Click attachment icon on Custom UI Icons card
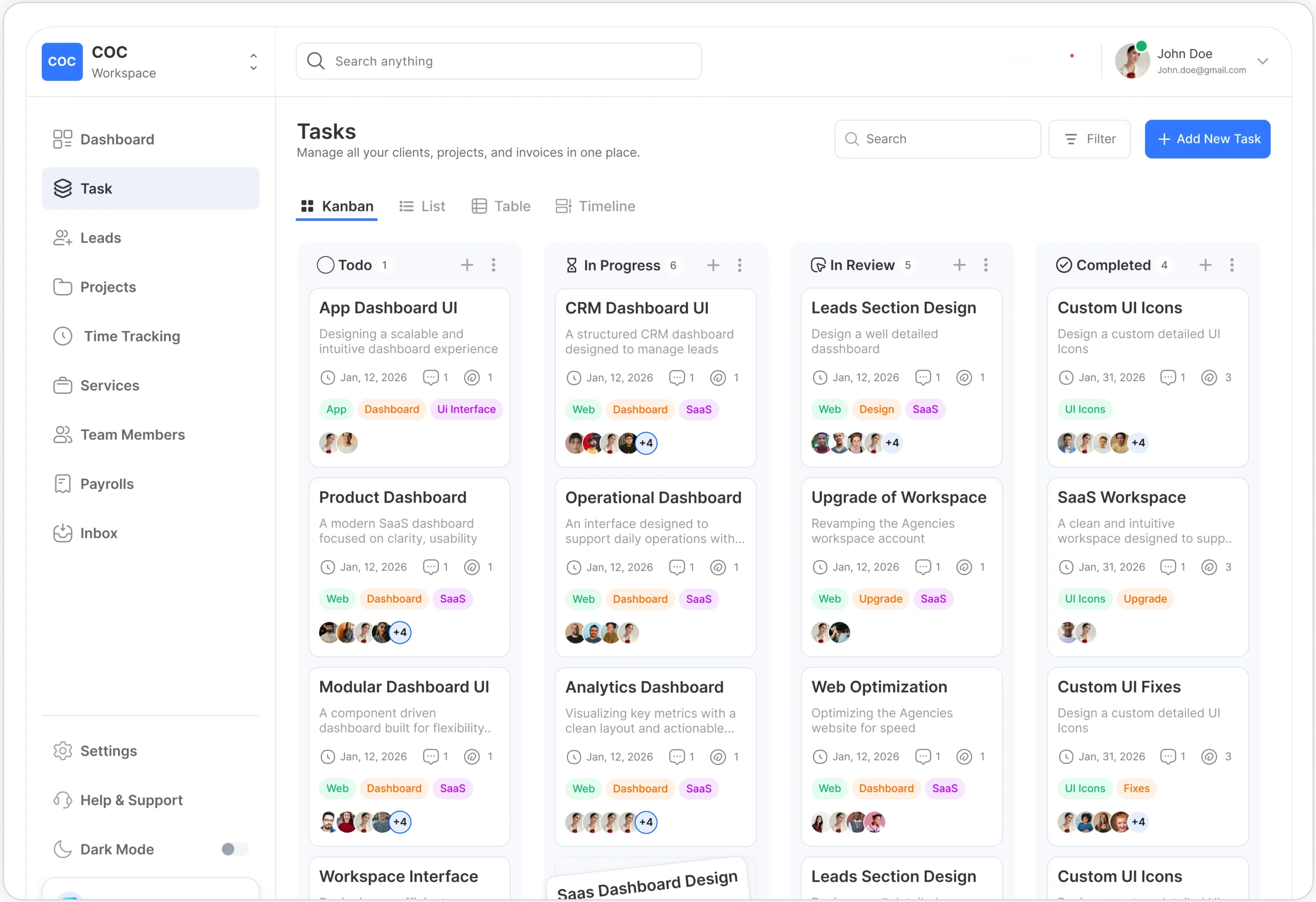 point(1209,378)
